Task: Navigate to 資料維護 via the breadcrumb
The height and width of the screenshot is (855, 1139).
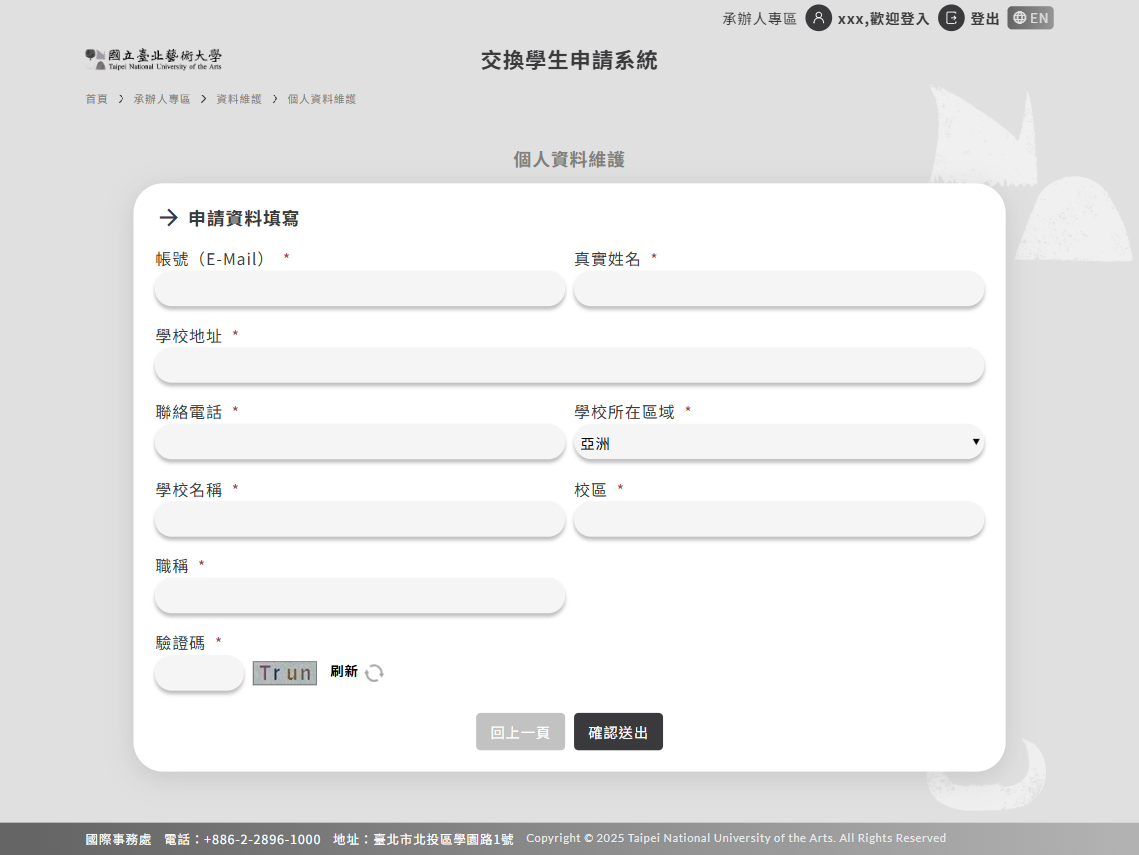Action: [237, 99]
